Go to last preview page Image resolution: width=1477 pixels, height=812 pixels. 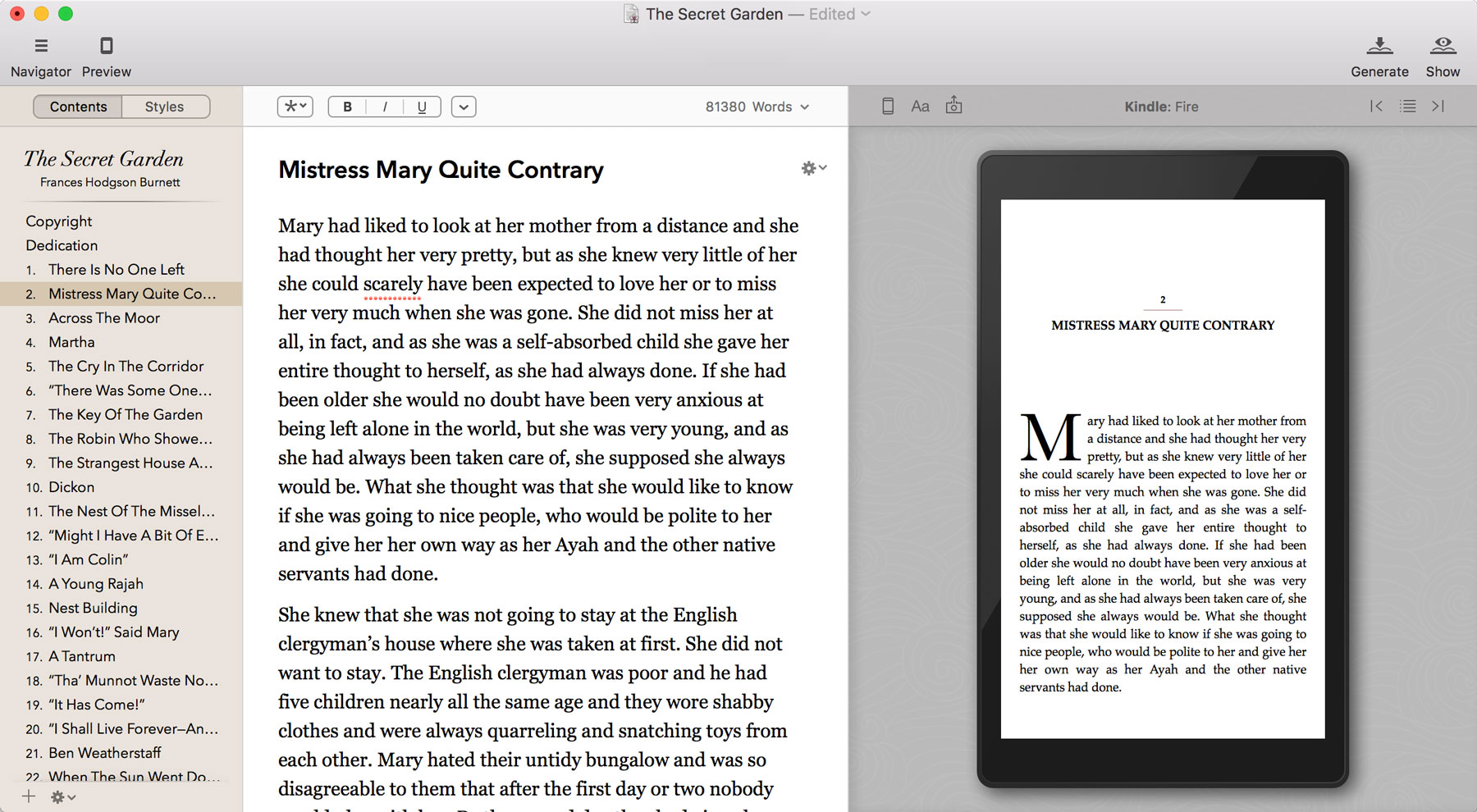pyautogui.click(x=1438, y=106)
